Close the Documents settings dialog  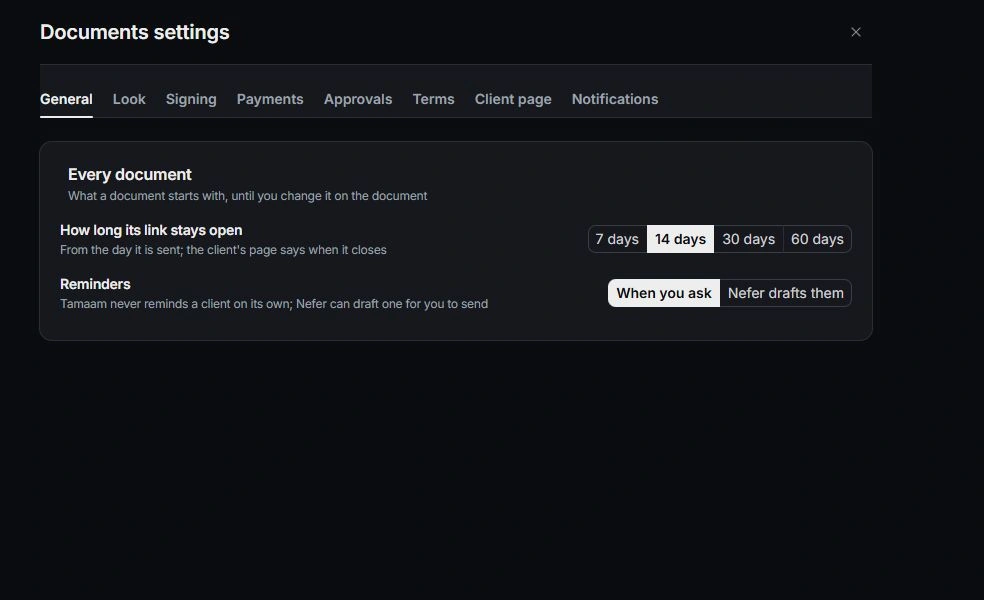click(855, 32)
